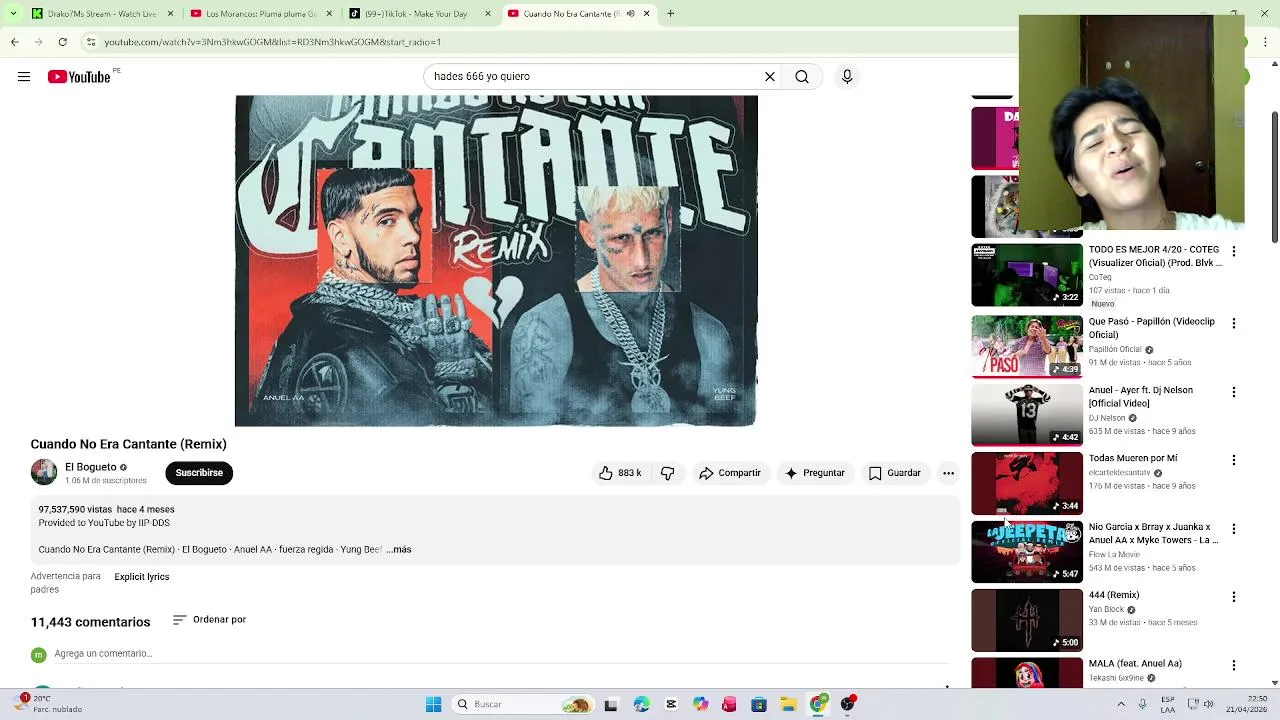The image size is (1280, 720).
Task: Open Microsoft Store from taskbar
Action: (x=759, y=704)
